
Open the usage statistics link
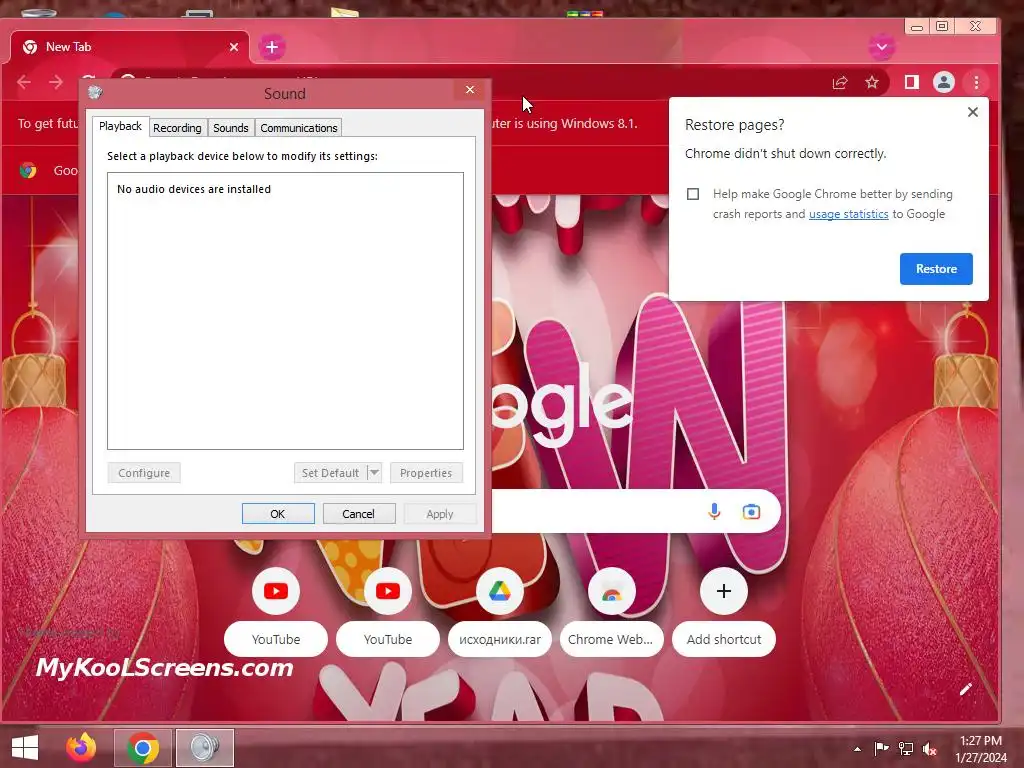click(x=848, y=214)
